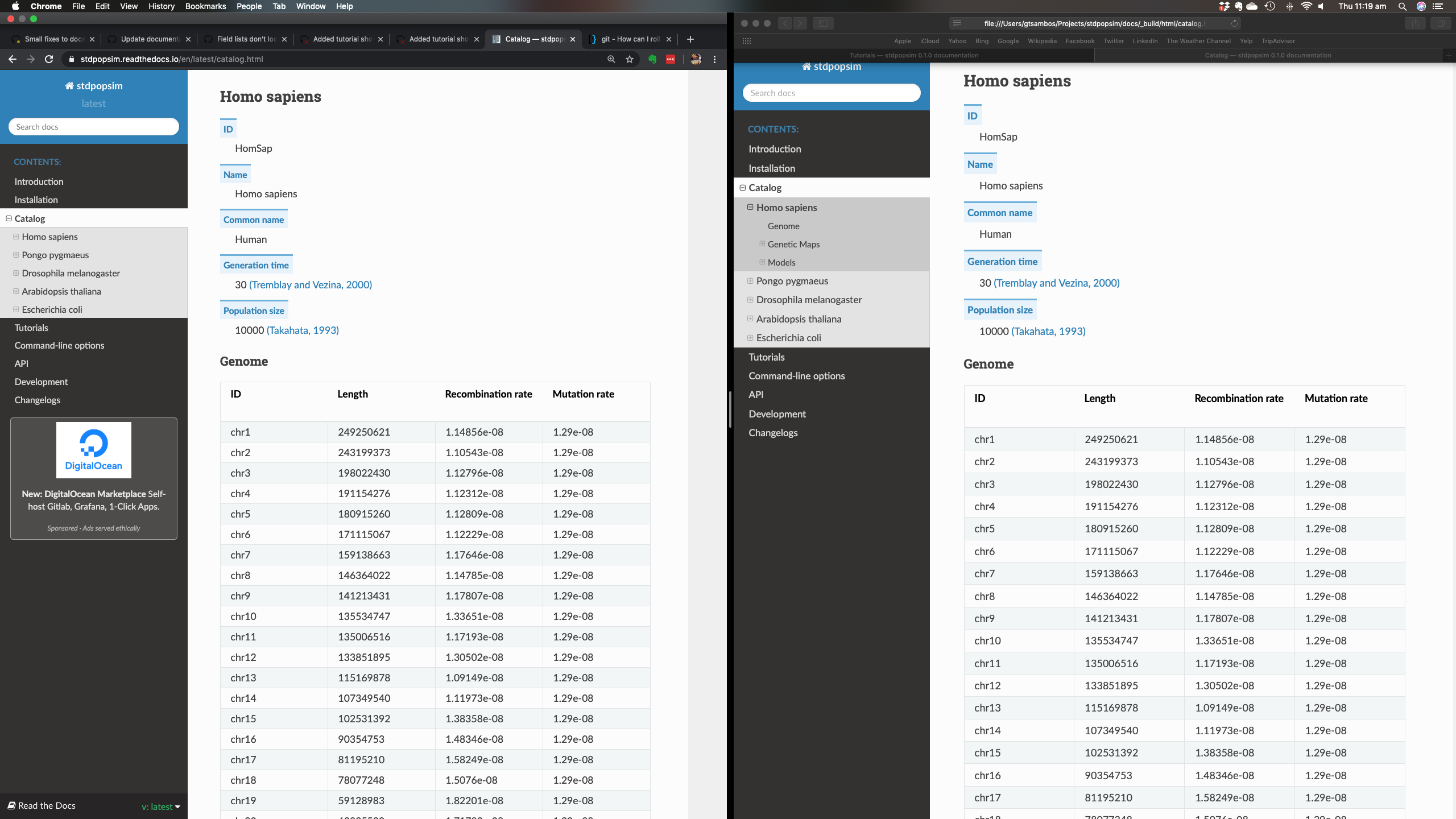Screen dimensions: 1456x819
Task: Click the Read the Docs book icon
Action: pyautogui.click(x=13, y=806)
